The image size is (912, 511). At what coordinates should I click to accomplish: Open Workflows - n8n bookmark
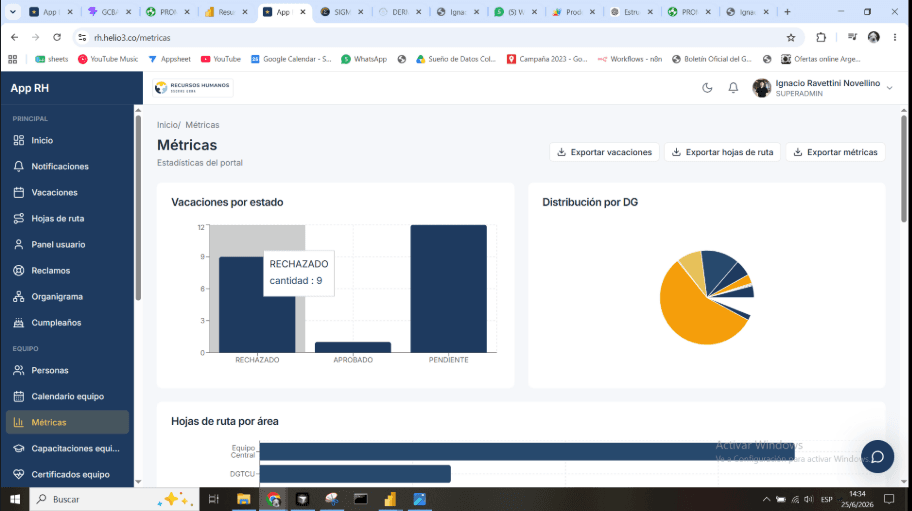[x=630, y=59]
